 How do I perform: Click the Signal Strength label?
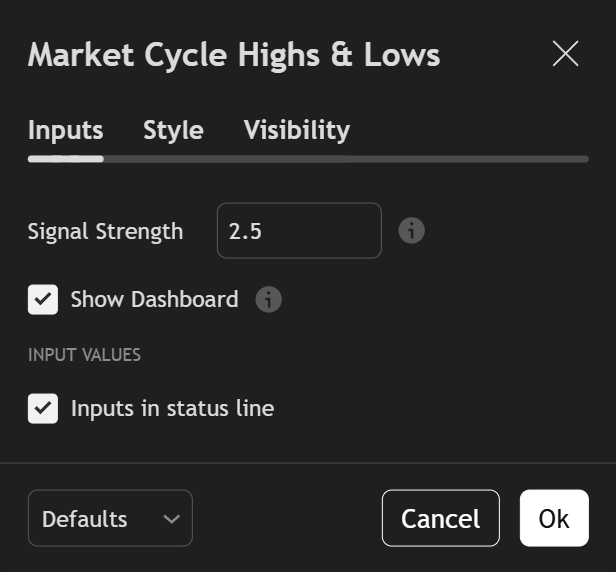pos(105,231)
